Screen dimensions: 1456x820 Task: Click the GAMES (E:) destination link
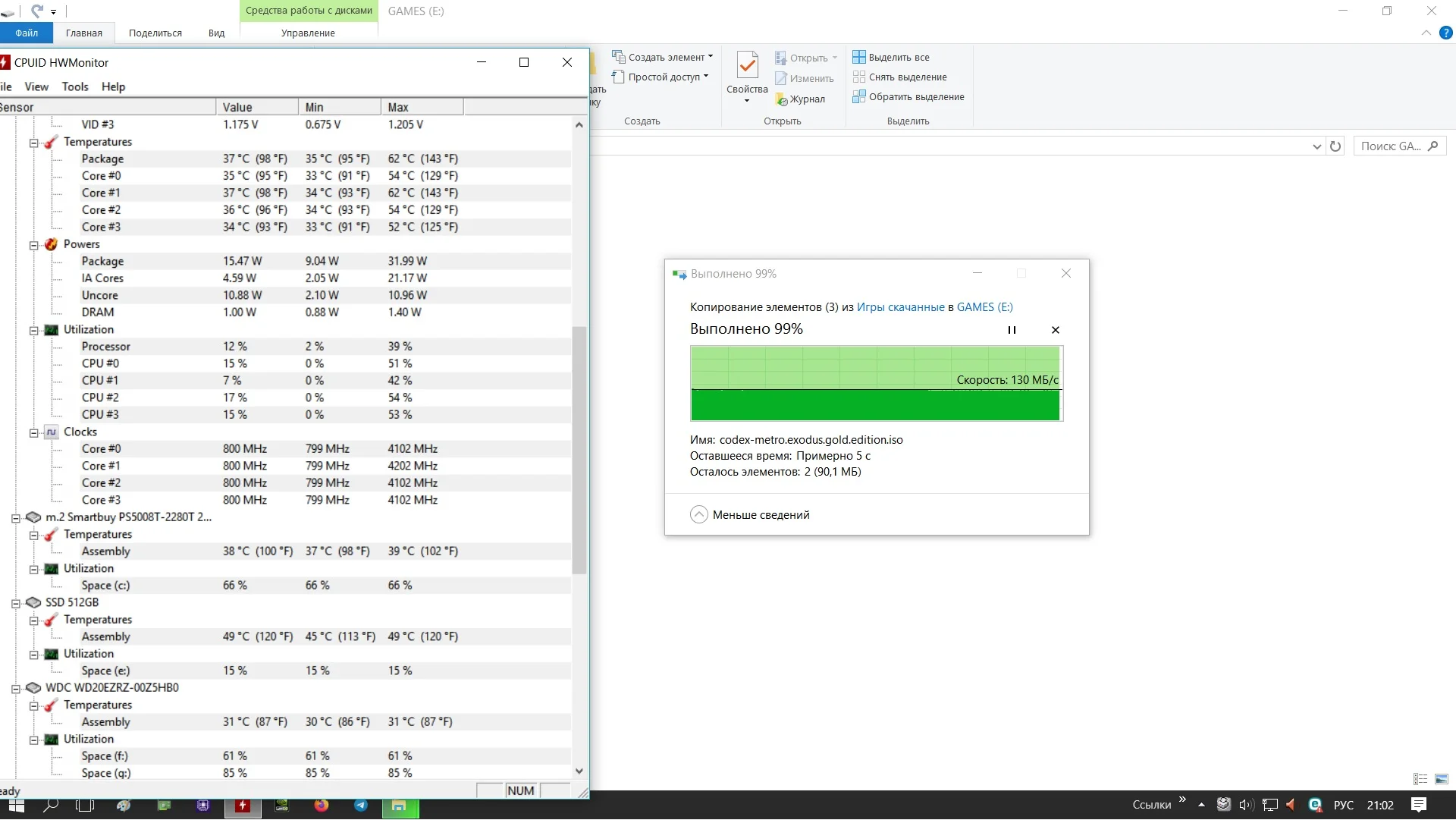coord(984,307)
